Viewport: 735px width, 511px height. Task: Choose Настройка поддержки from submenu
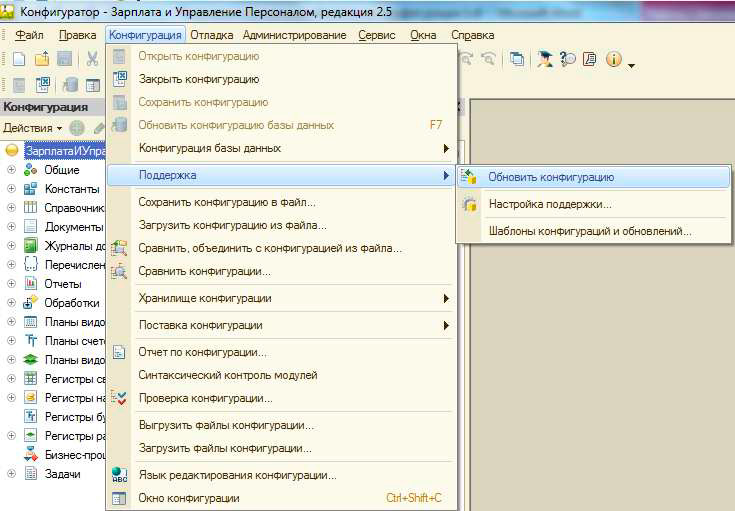[549, 204]
